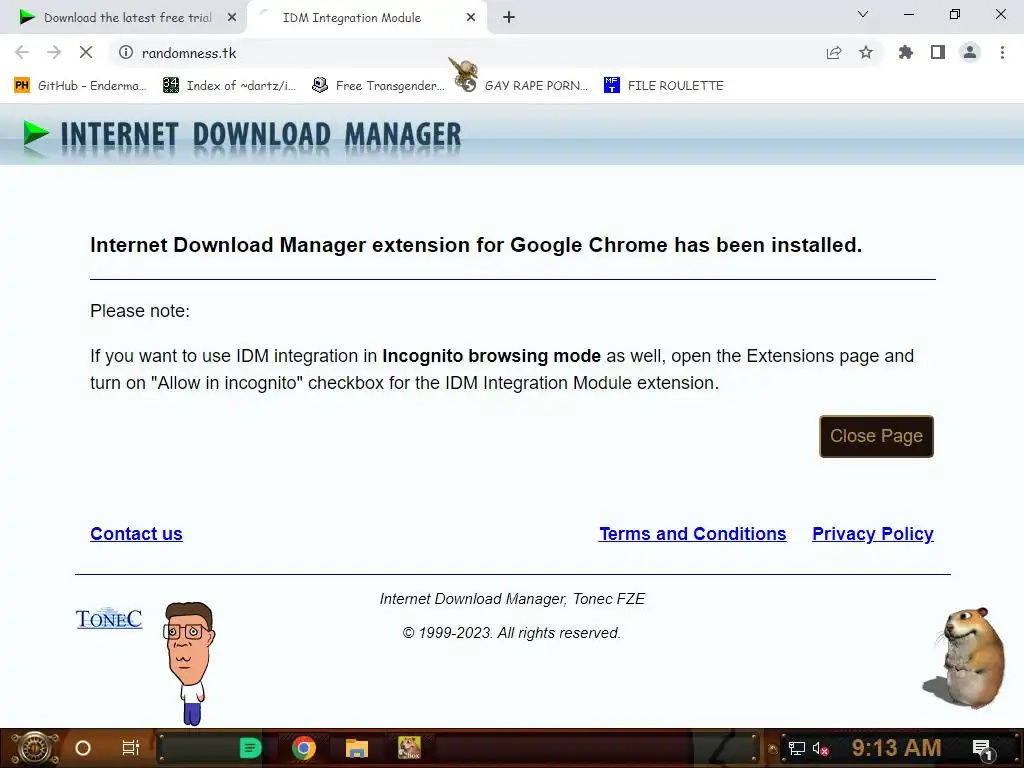Open File Explorer on taskbar
This screenshot has width=1024, height=768.
(x=357, y=748)
